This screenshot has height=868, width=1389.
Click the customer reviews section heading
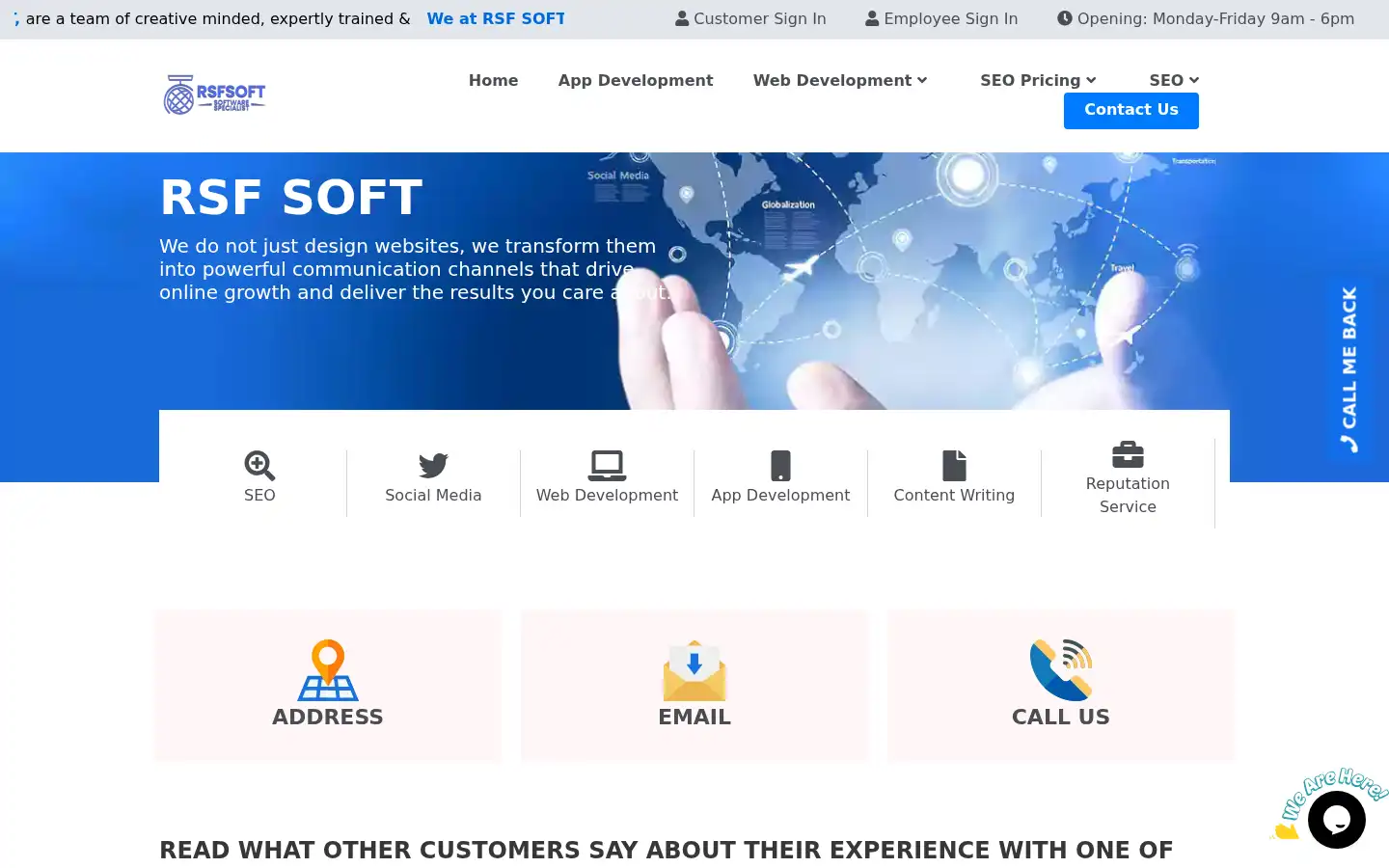[667, 850]
